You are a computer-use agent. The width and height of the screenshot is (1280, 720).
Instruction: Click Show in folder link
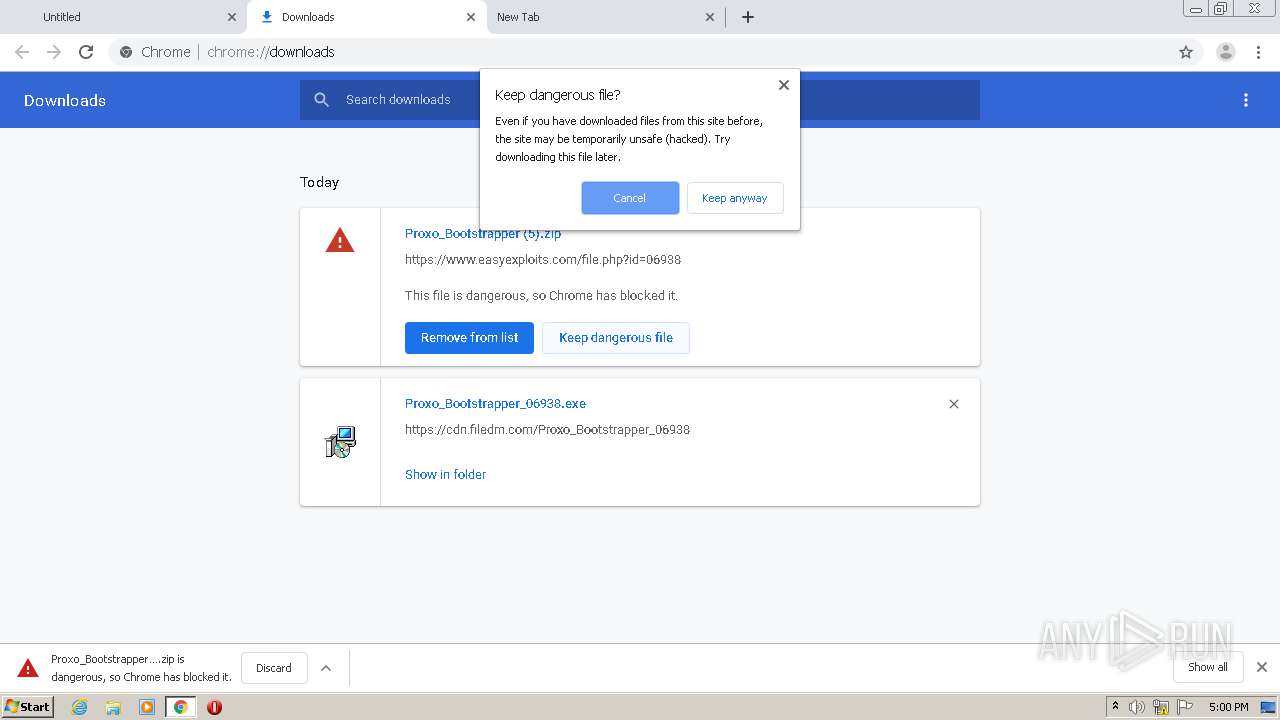click(445, 475)
